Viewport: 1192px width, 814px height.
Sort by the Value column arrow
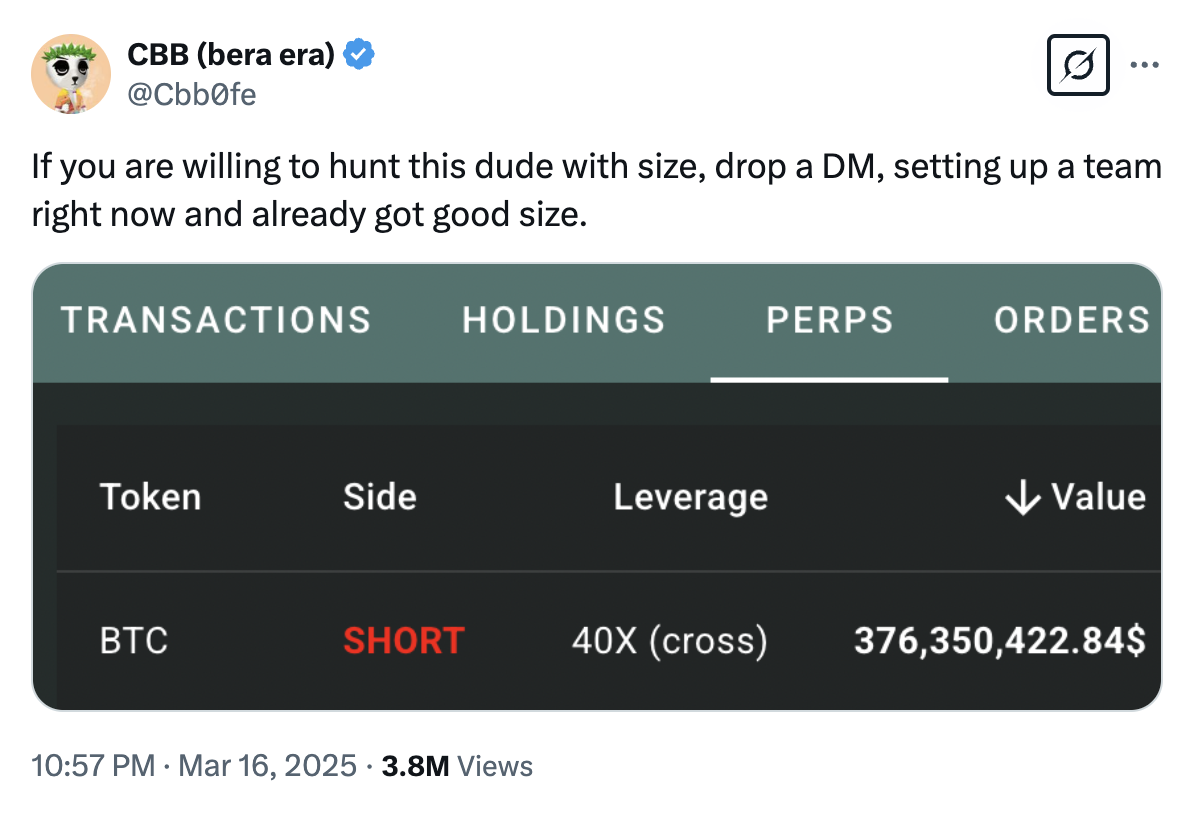click(1022, 497)
